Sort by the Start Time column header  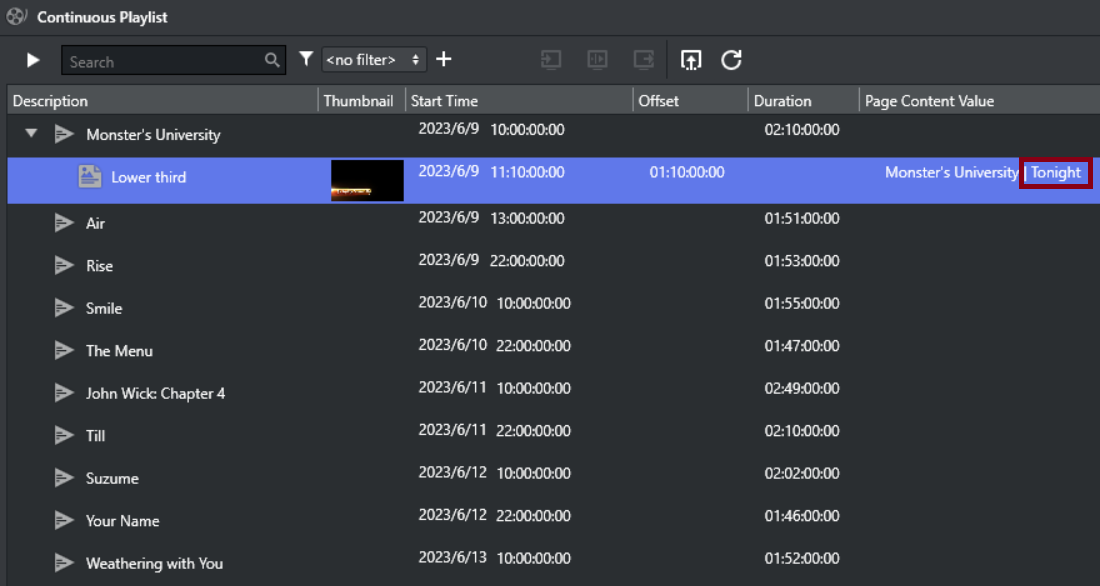click(444, 101)
